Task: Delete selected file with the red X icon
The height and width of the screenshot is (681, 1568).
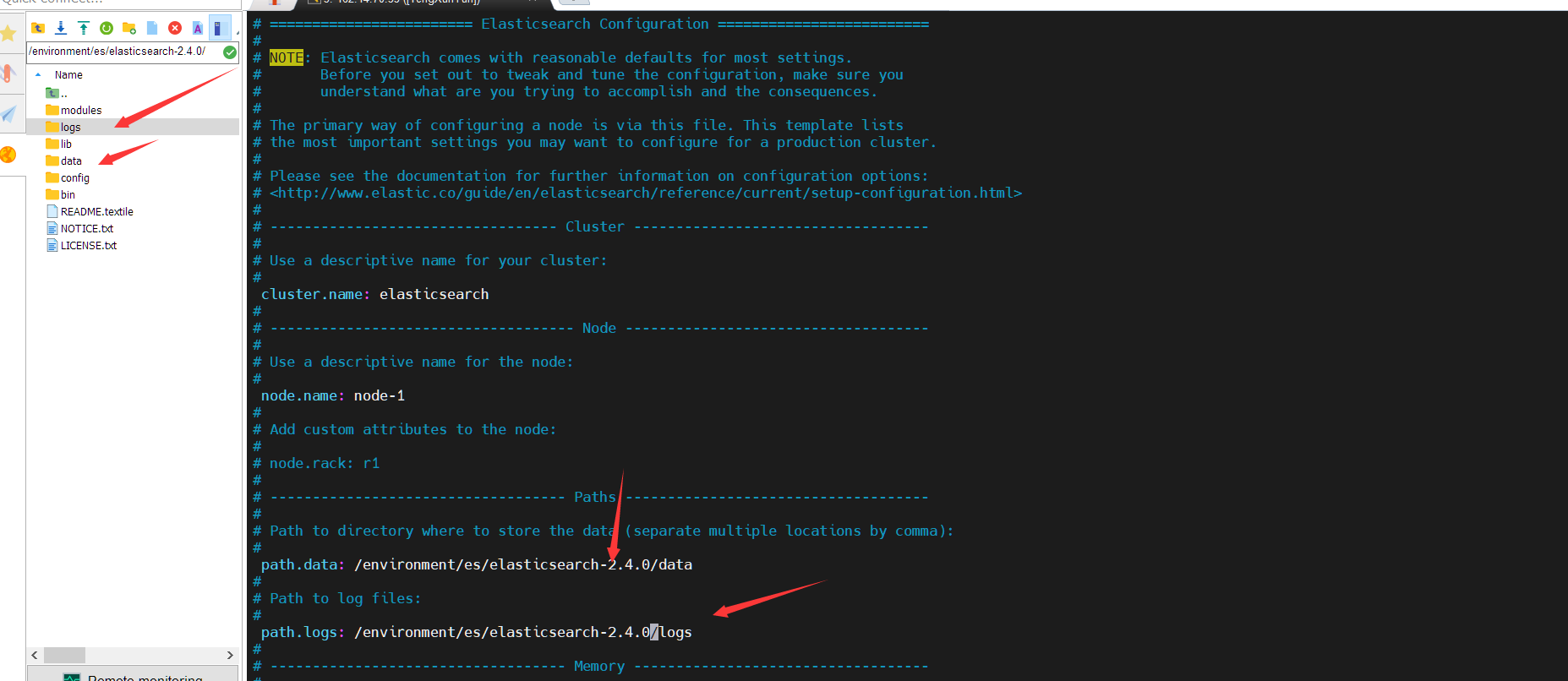Action: click(x=175, y=28)
